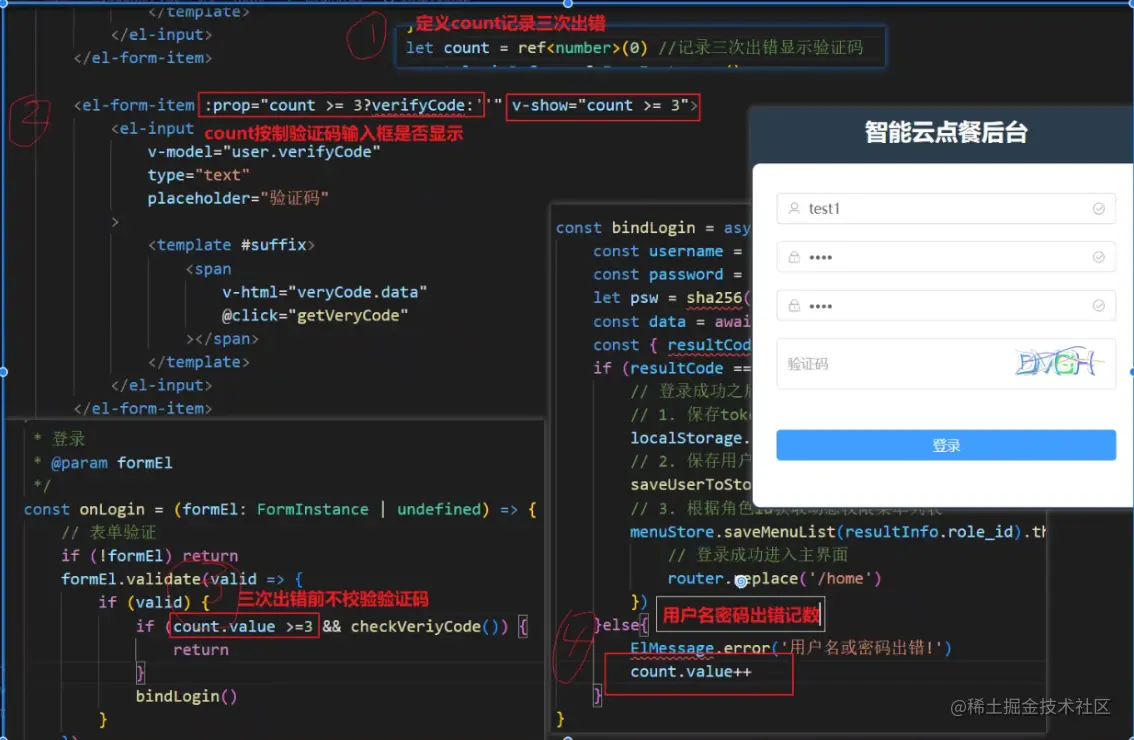Image resolution: width=1134 pixels, height=740 pixels.
Task: Click the router.replace('/home') line
Action: pyautogui.click(x=774, y=579)
